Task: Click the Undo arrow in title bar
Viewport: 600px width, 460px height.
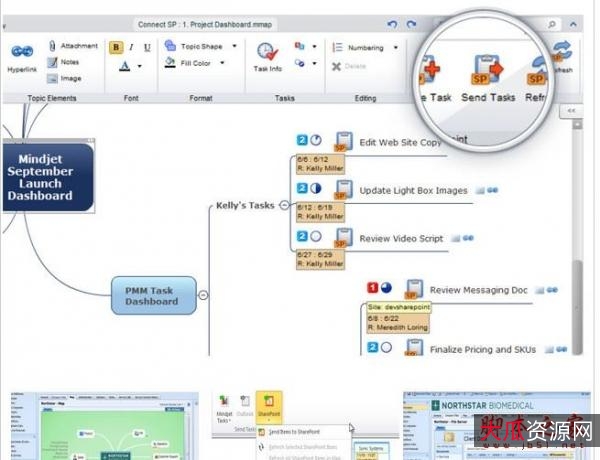Action: tap(391, 23)
